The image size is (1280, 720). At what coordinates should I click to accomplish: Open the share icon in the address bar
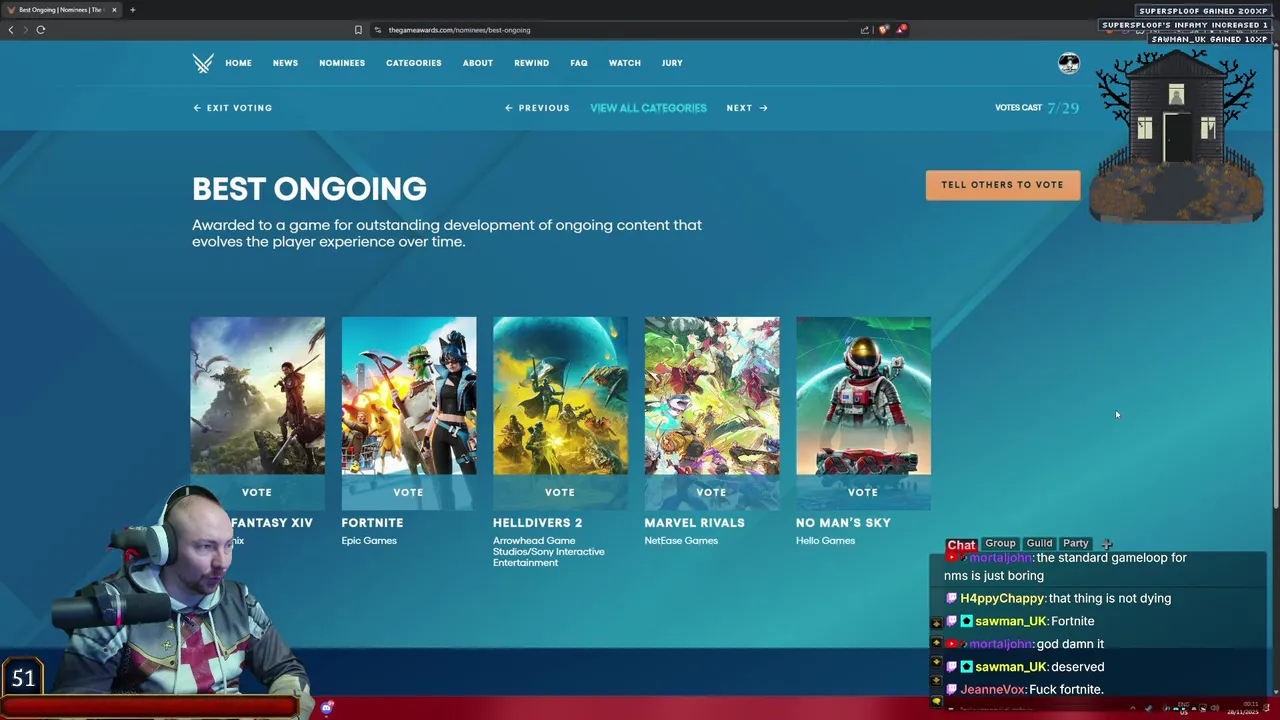click(x=865, y=29)
